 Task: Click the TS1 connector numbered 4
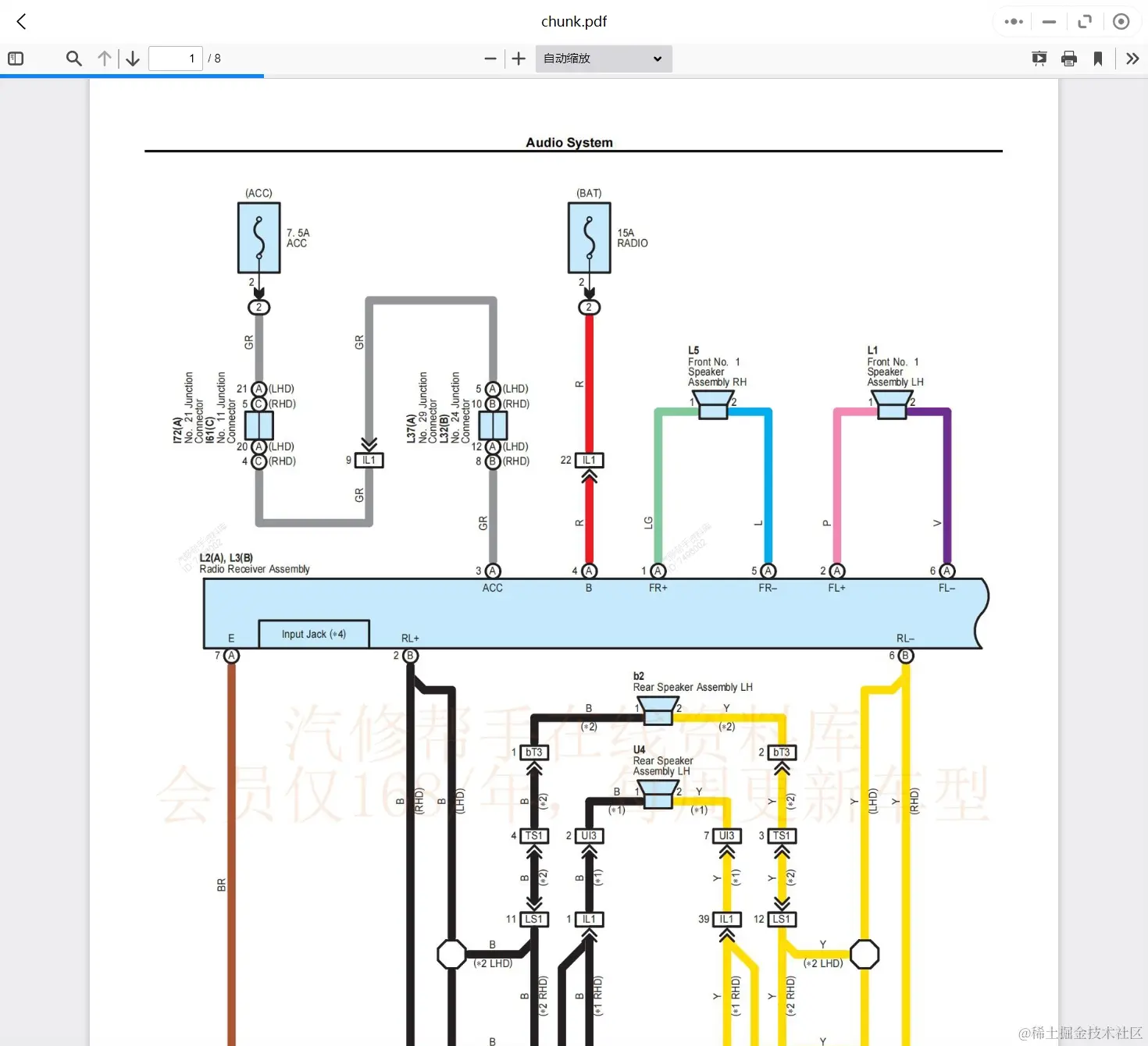534,836
